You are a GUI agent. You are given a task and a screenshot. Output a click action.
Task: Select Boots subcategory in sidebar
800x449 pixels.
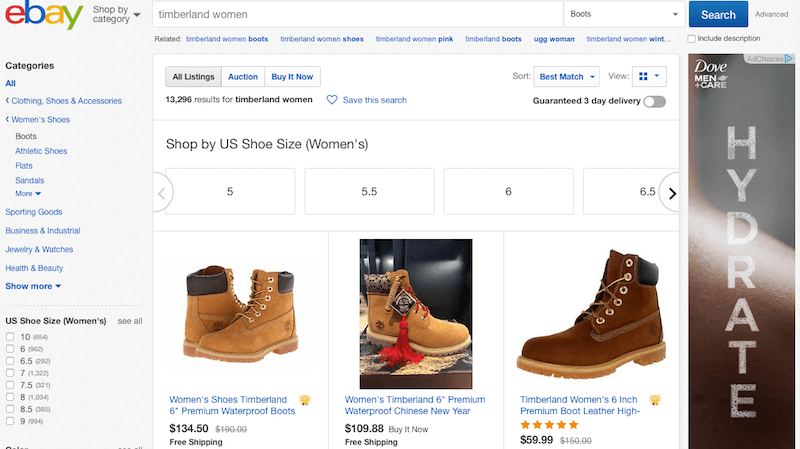26,136
